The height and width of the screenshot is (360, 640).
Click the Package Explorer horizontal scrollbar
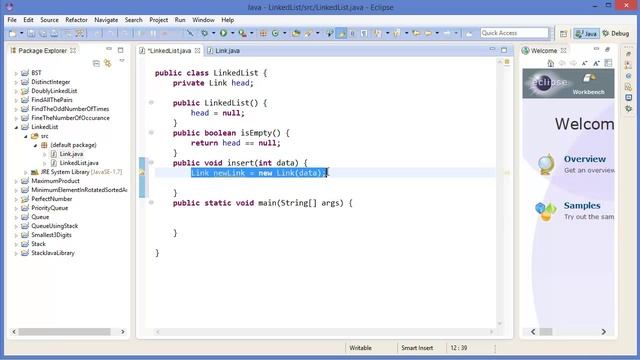pos(64,331)
